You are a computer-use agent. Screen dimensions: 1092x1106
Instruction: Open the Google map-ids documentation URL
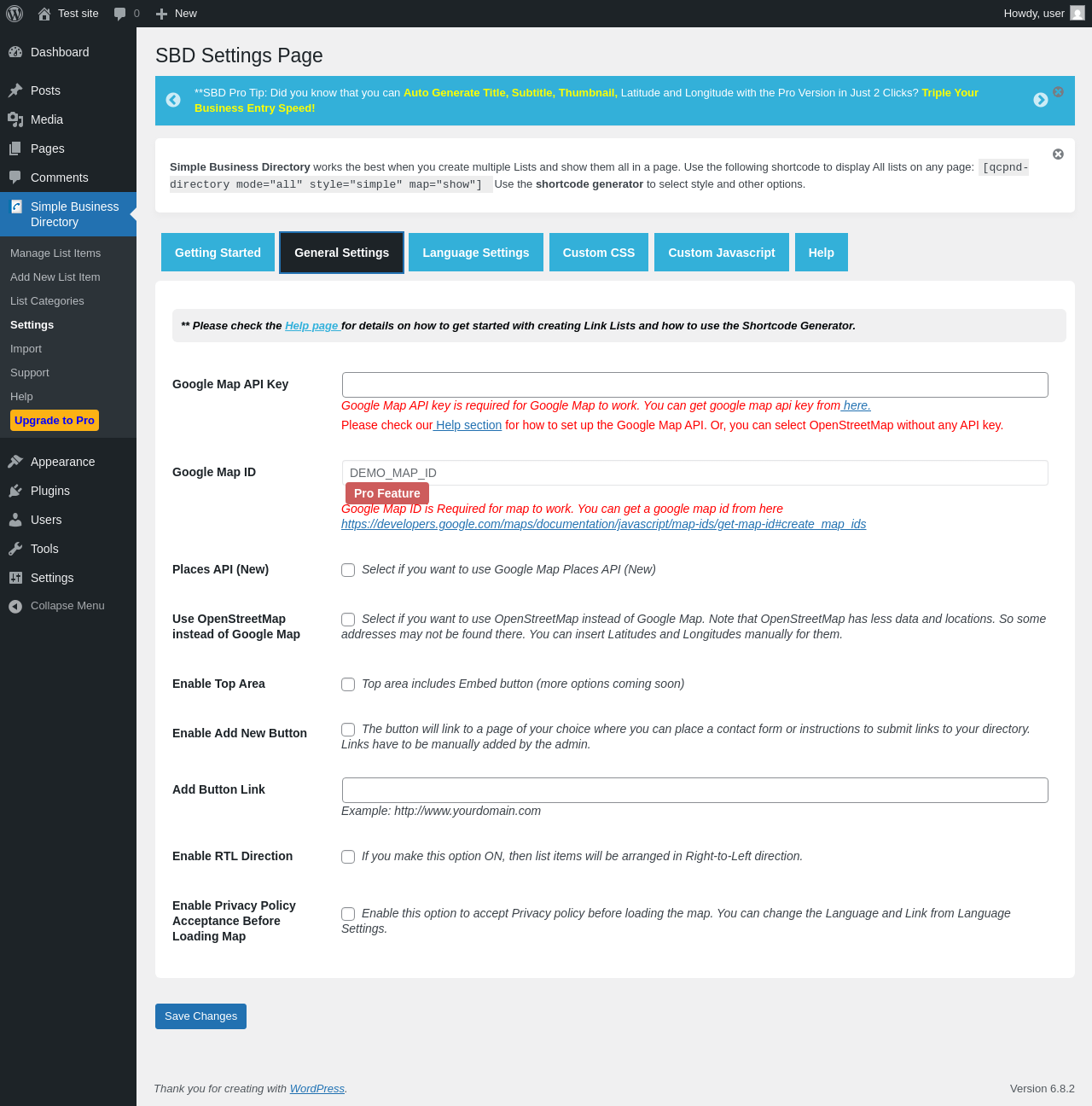click(x=603, y=524)
